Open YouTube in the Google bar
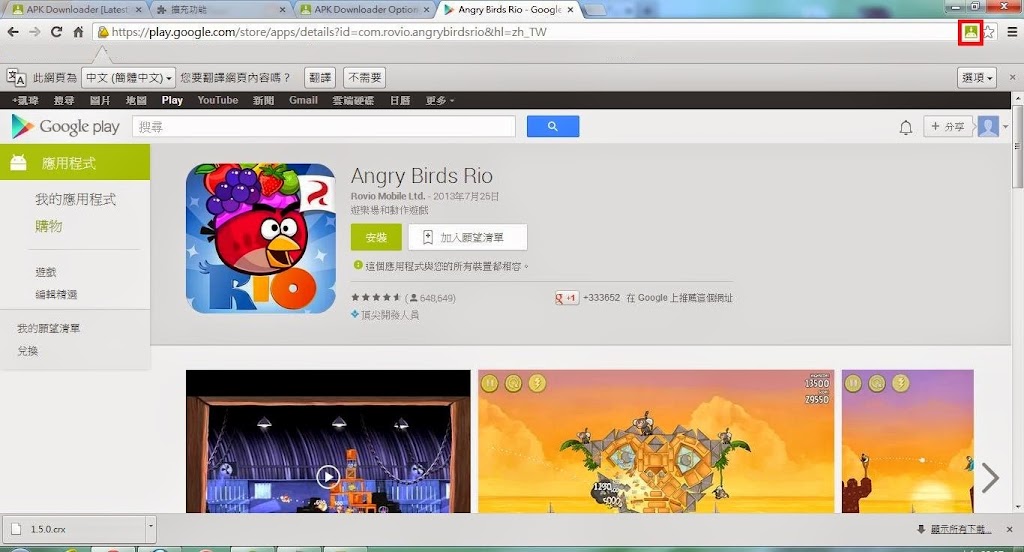Image resolution: width=1024 pixels, height=552 pixels. pyautogui.click(x=217, y=101)
